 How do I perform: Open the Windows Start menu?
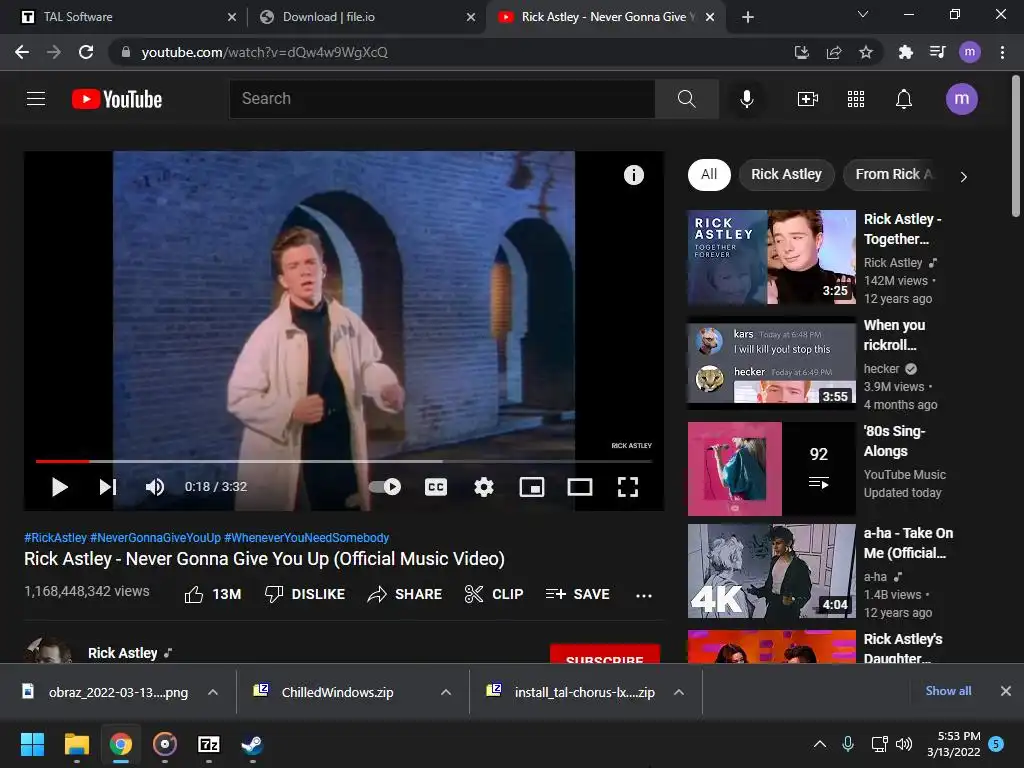point(32,744)
